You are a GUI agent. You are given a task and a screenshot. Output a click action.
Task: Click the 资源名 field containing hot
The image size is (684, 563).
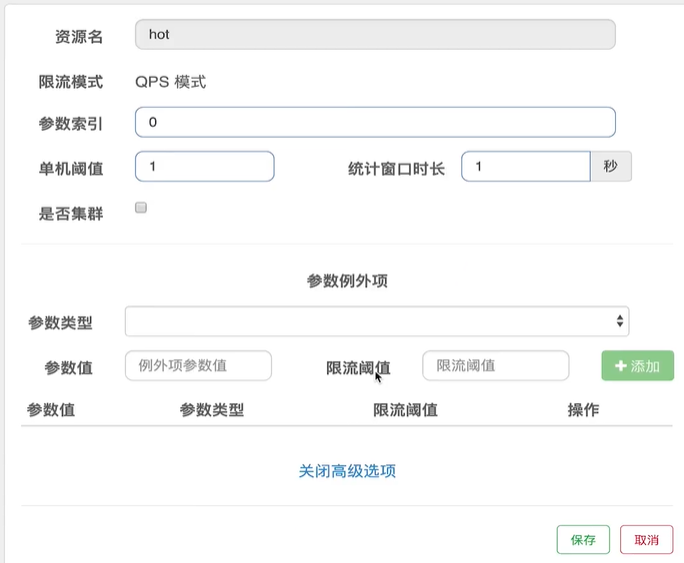tap(375, 34)
